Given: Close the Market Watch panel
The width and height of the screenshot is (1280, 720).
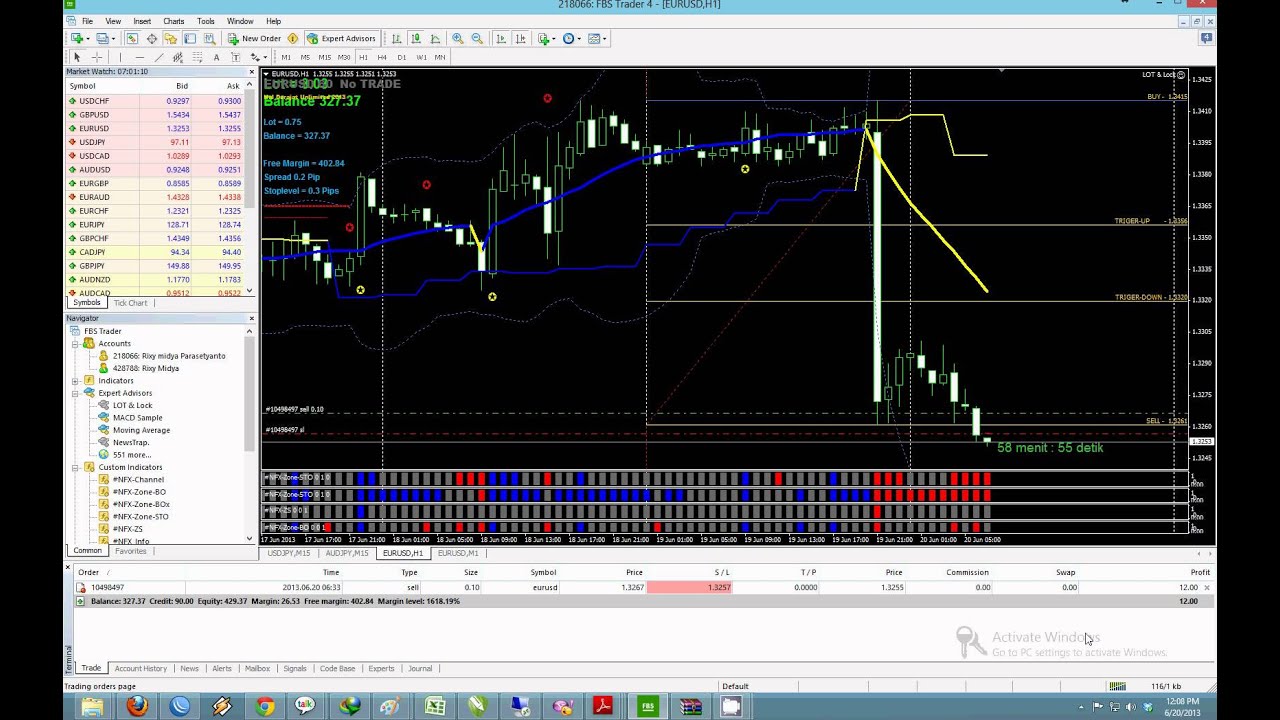Looking at the screenshot, I should tap(251, 71).
